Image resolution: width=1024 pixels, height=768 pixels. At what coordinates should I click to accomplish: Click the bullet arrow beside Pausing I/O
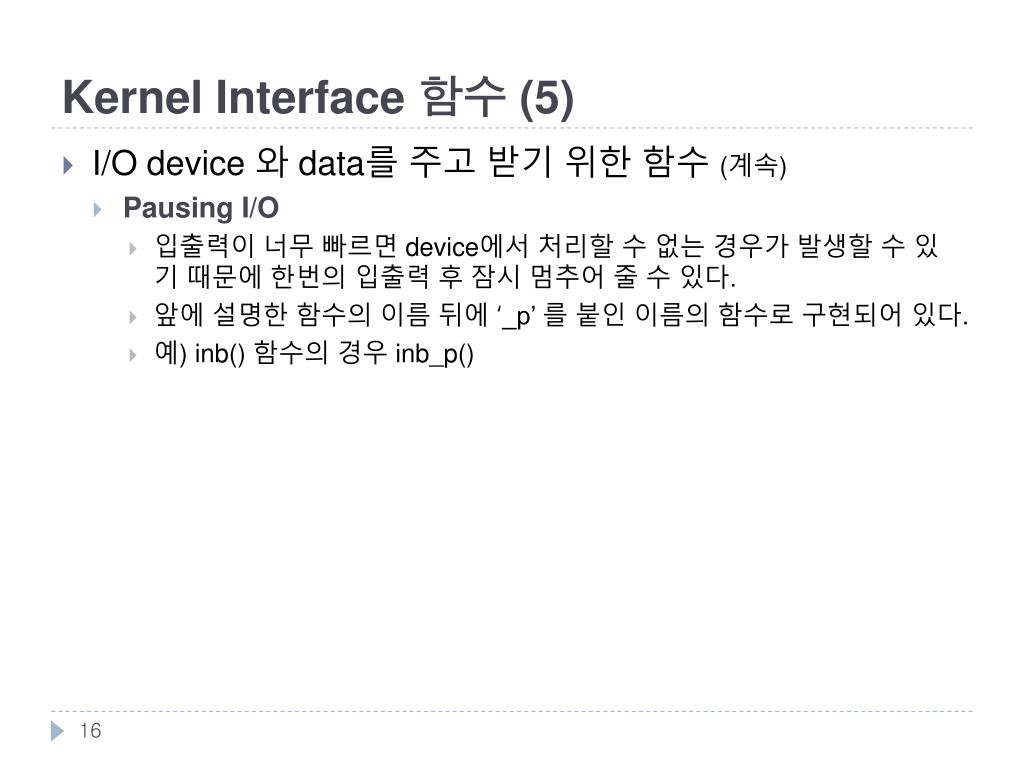pos(98,210)
